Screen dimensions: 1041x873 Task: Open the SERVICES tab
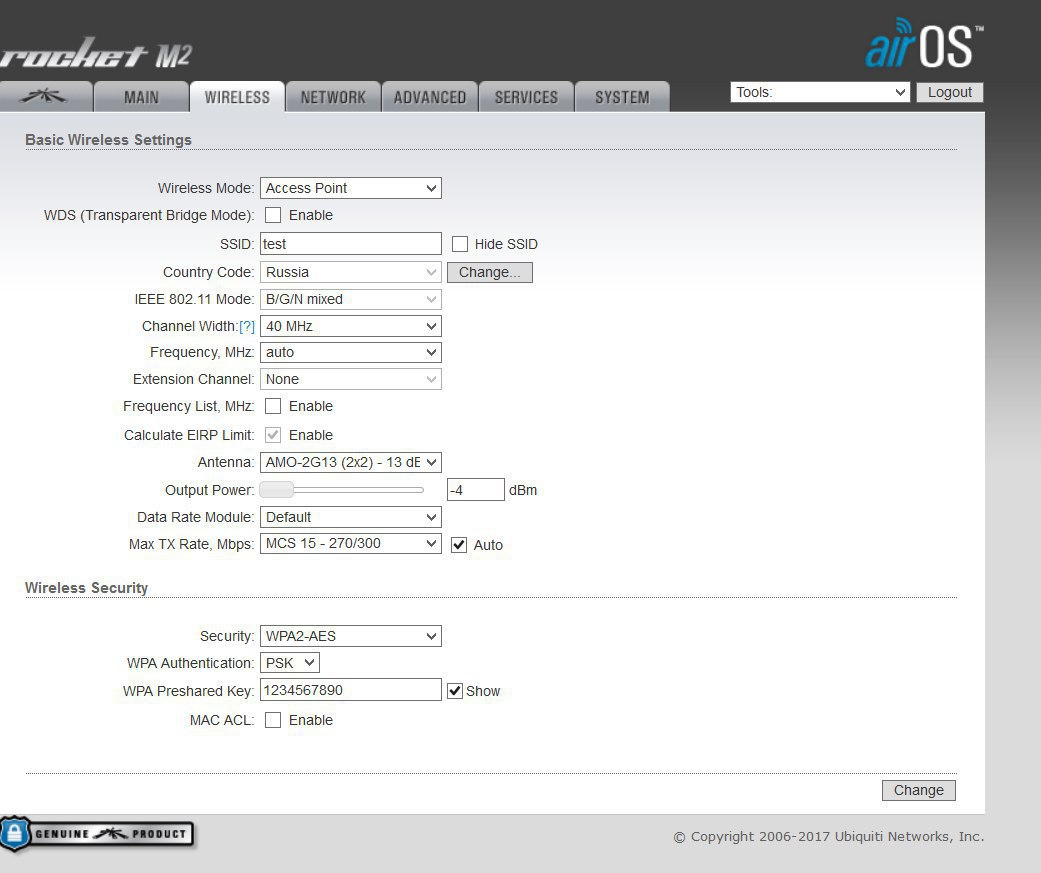[x=526, y=97]
